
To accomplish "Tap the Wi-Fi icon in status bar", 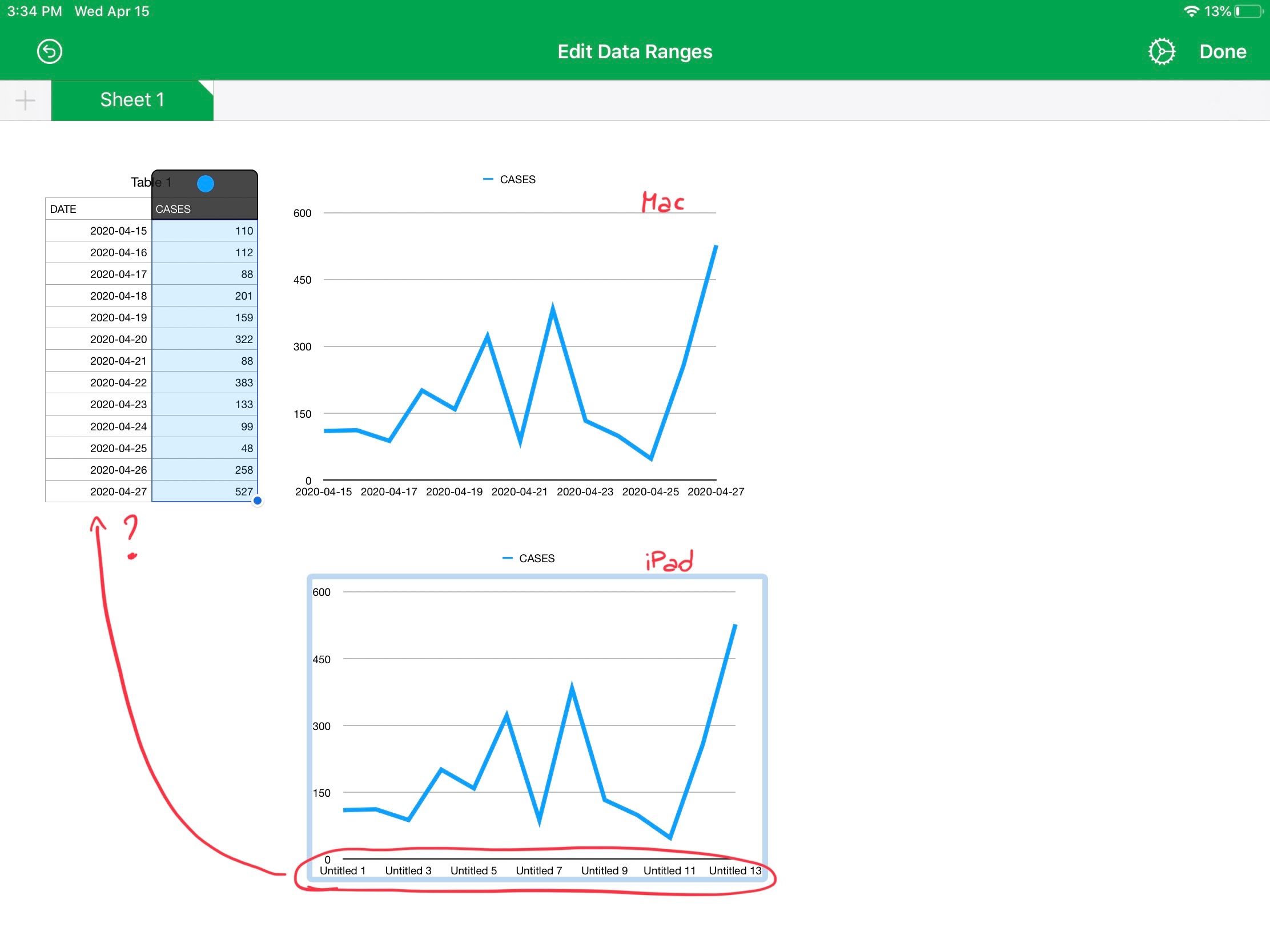I will 1191,11.
